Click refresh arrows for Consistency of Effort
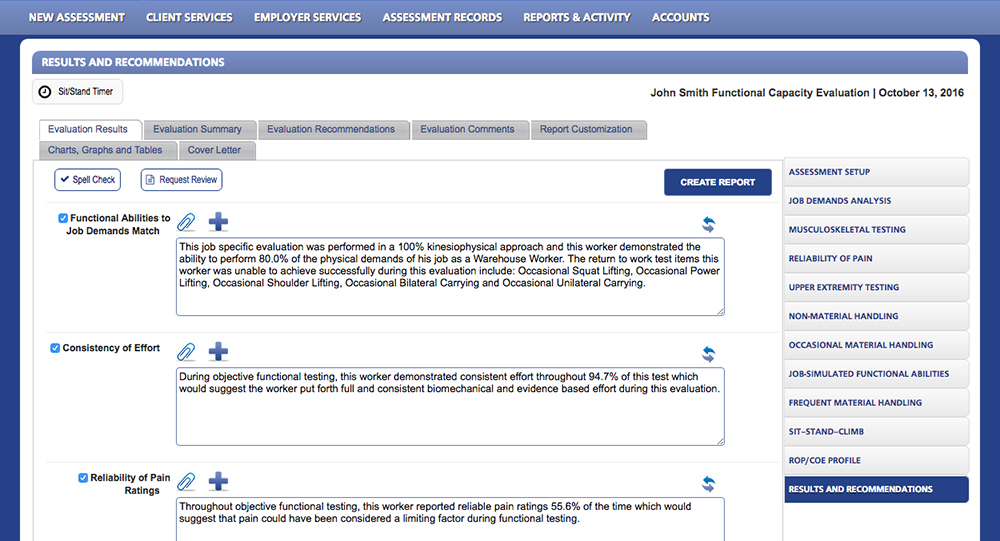Image resolution: width=1000 pixels, height=541 pixels. point(709,354)
